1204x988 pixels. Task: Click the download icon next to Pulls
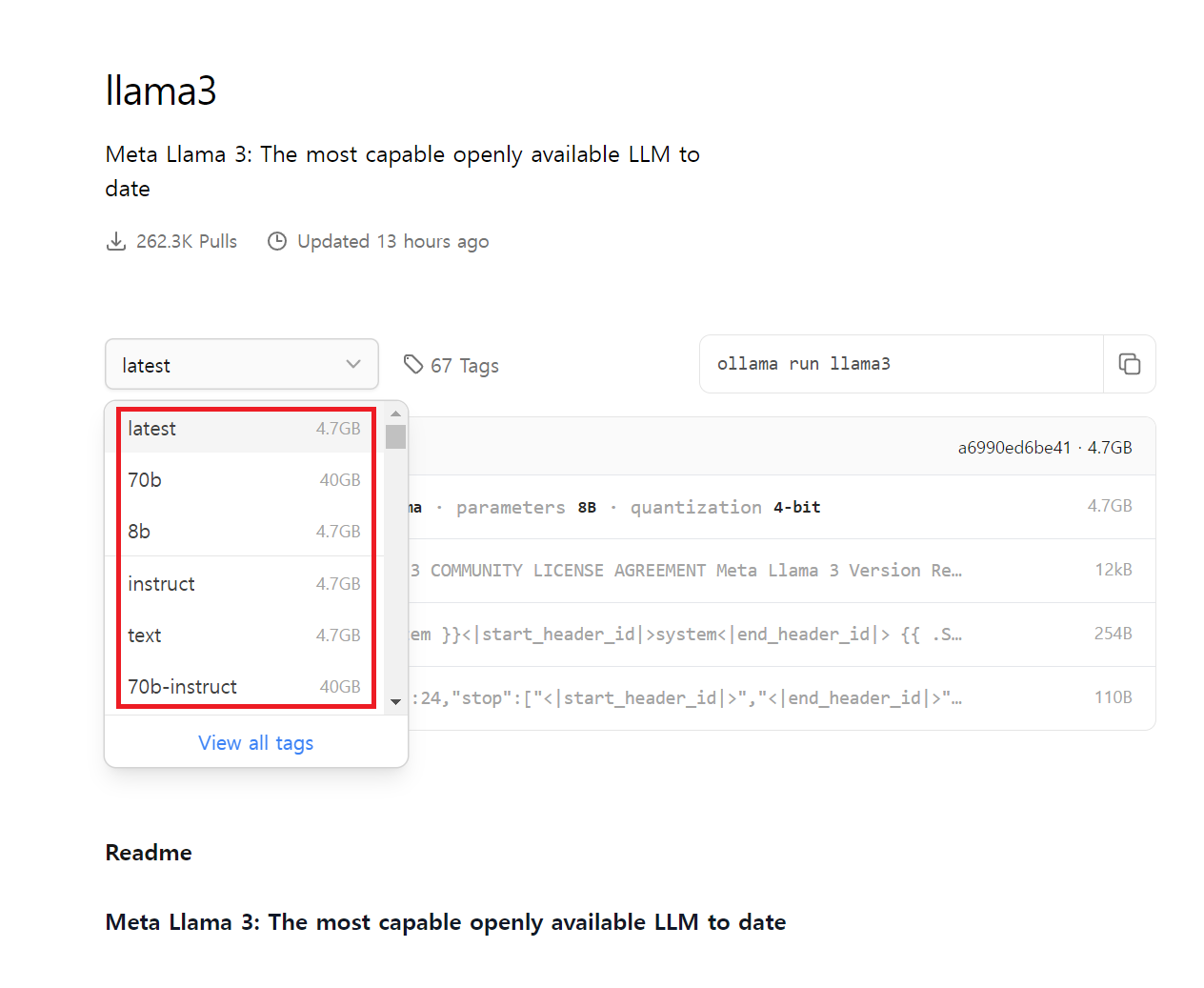click(116, 241)
